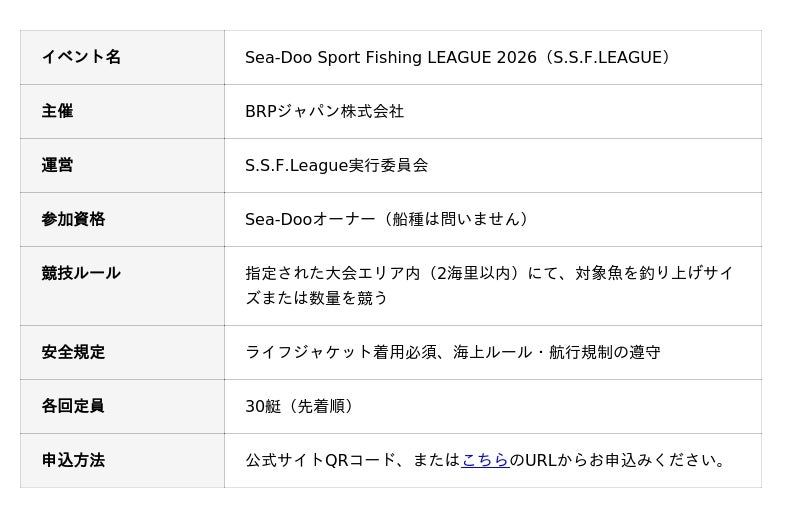This screenshot has width=800, height=518.
Task: Click the 安全規定 row label
Action: click(73, 352)
